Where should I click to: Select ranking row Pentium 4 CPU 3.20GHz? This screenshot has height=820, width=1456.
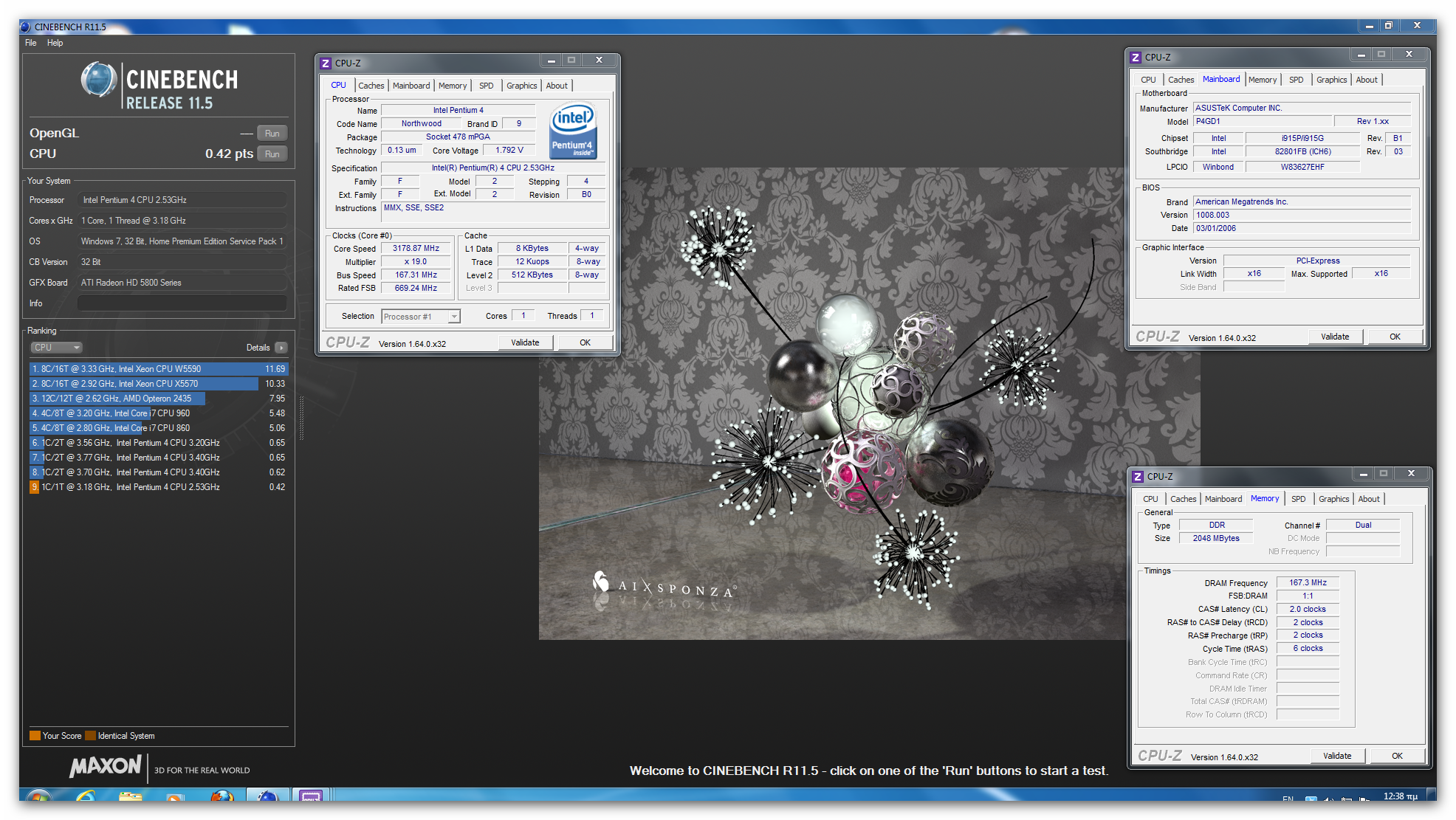[x=159, y=443]
